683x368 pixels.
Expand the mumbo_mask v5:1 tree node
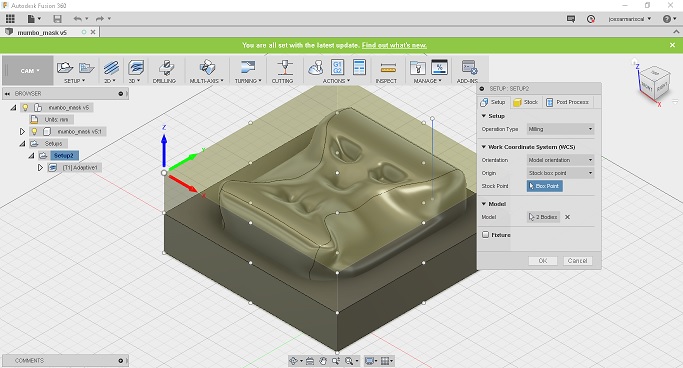tap(22, 131)
